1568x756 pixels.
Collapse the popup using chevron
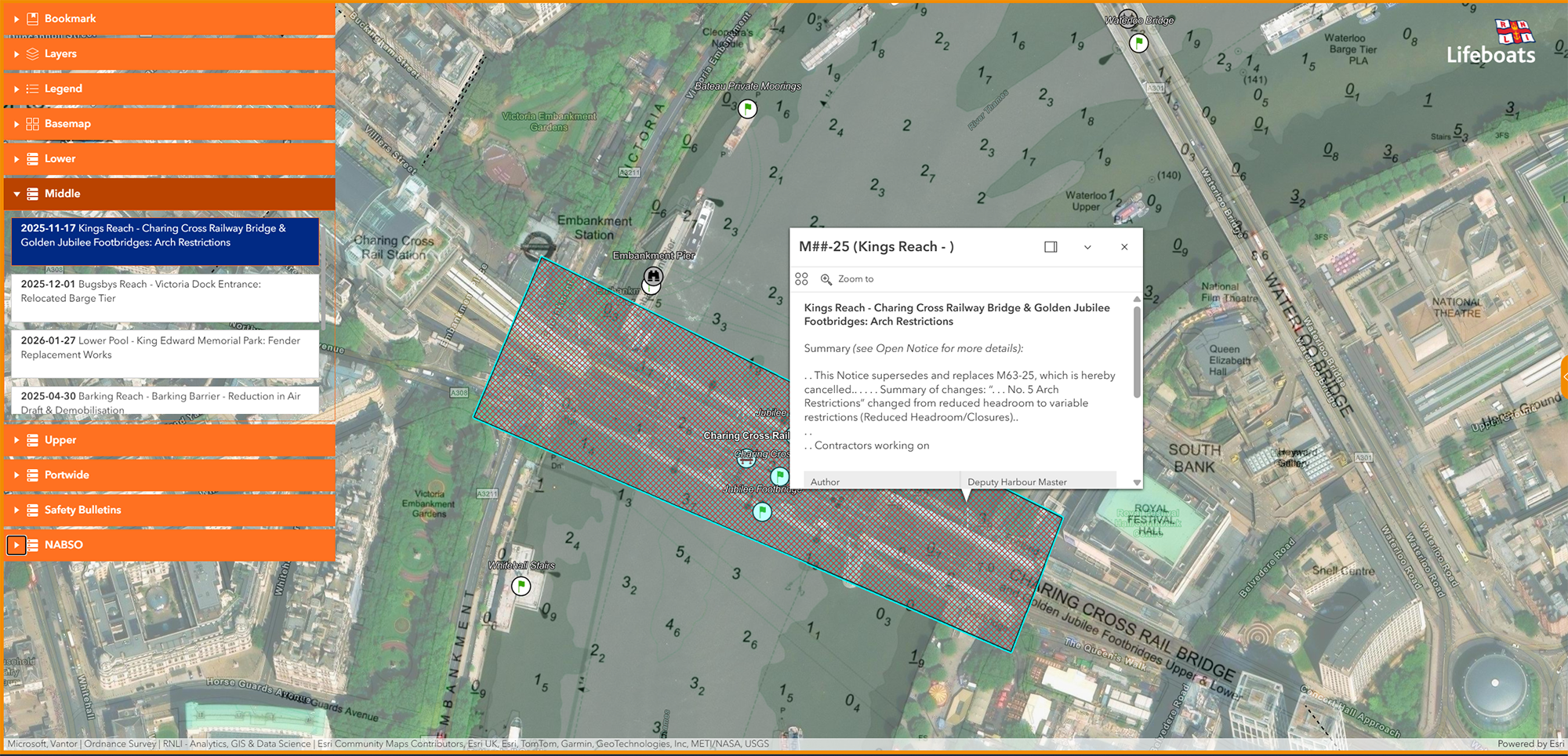tap(1087, 247)
